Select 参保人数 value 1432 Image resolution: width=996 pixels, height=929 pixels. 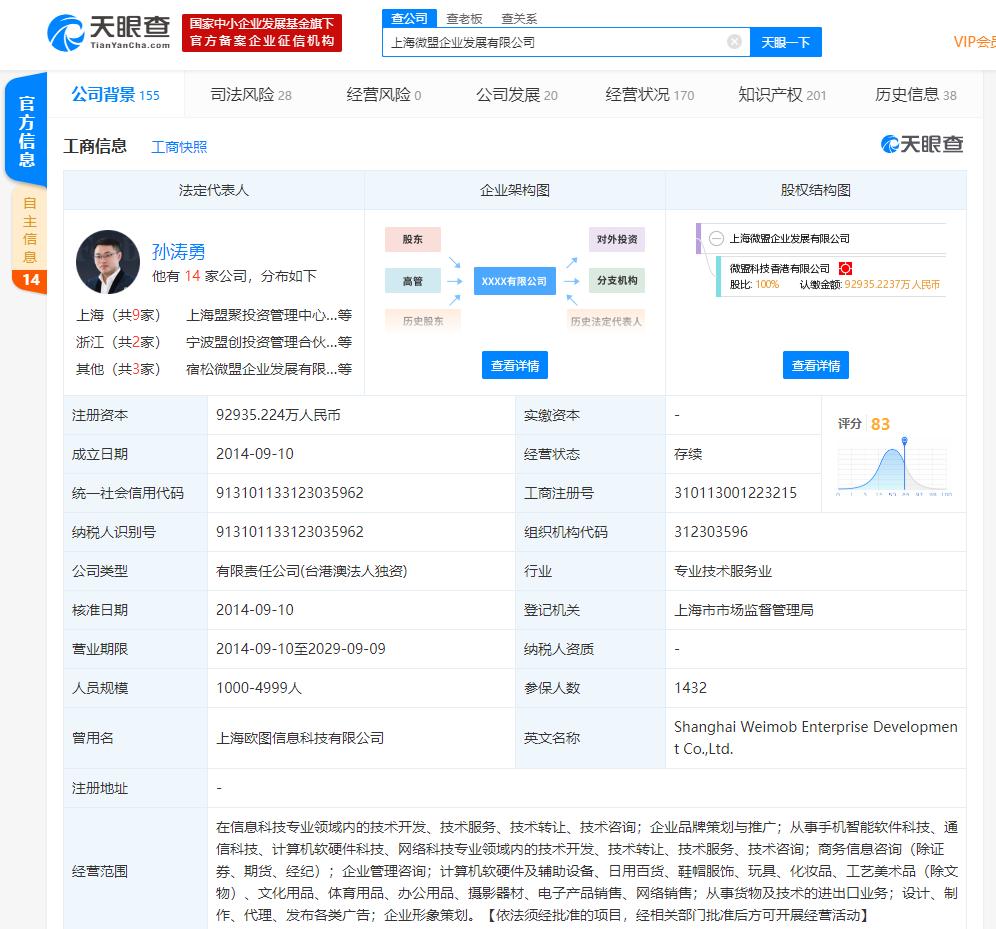point(690,688)
